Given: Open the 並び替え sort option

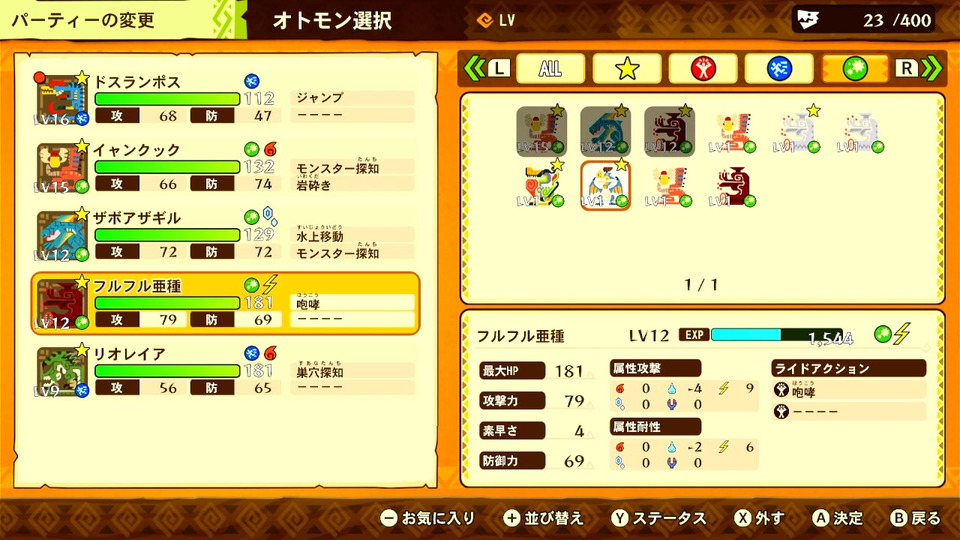Looking at the screenshot, I should point(543,519).
